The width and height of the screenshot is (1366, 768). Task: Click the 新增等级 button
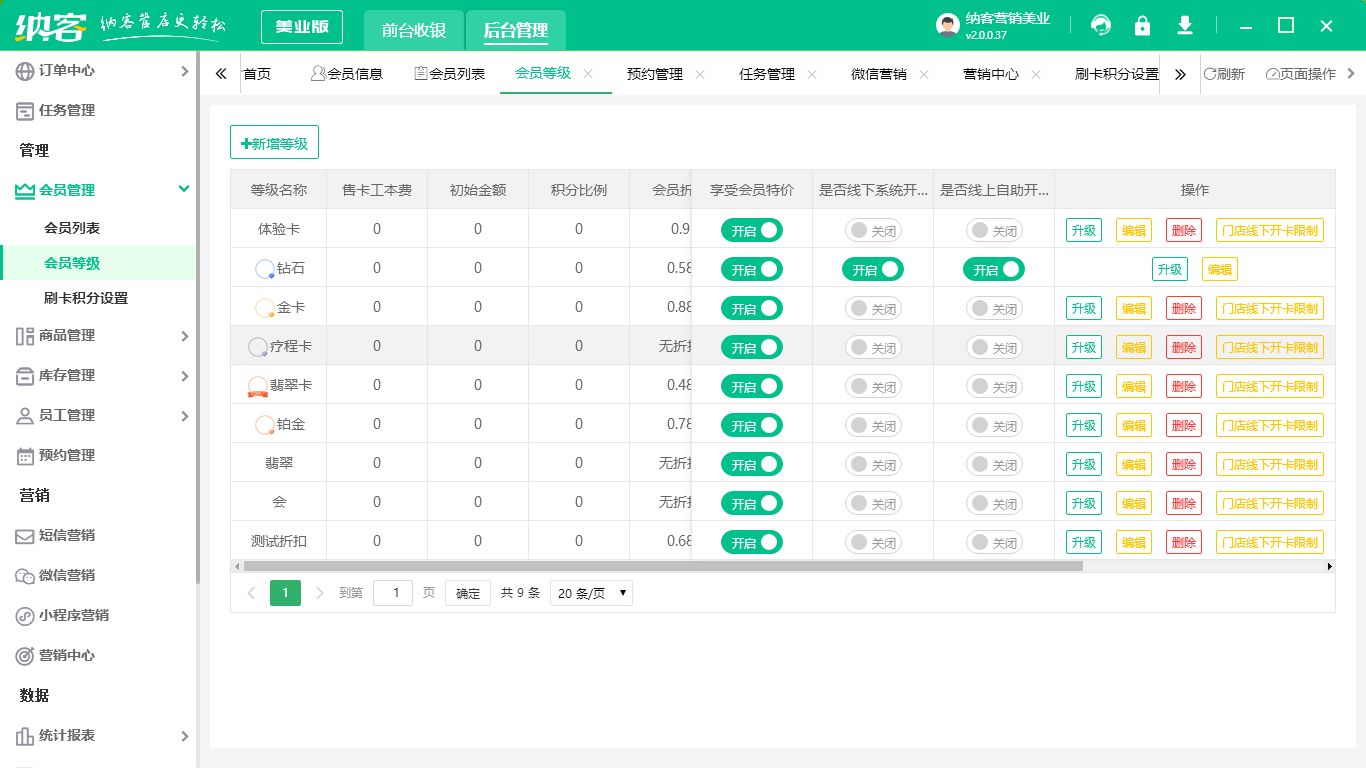click(x=274, y=142)
